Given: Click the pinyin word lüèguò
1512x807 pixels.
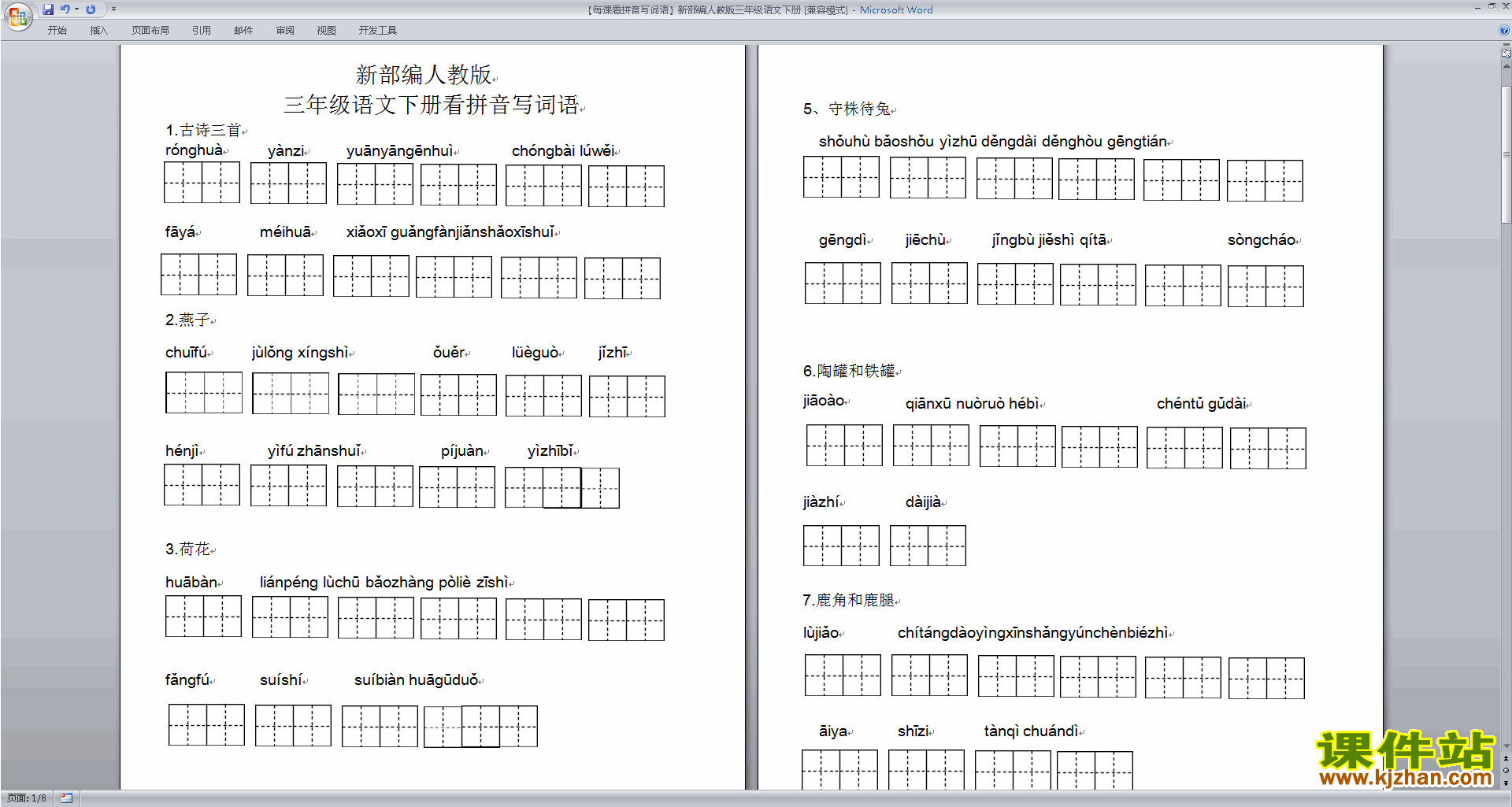Looking at the screenshot, I should point(535,353).
